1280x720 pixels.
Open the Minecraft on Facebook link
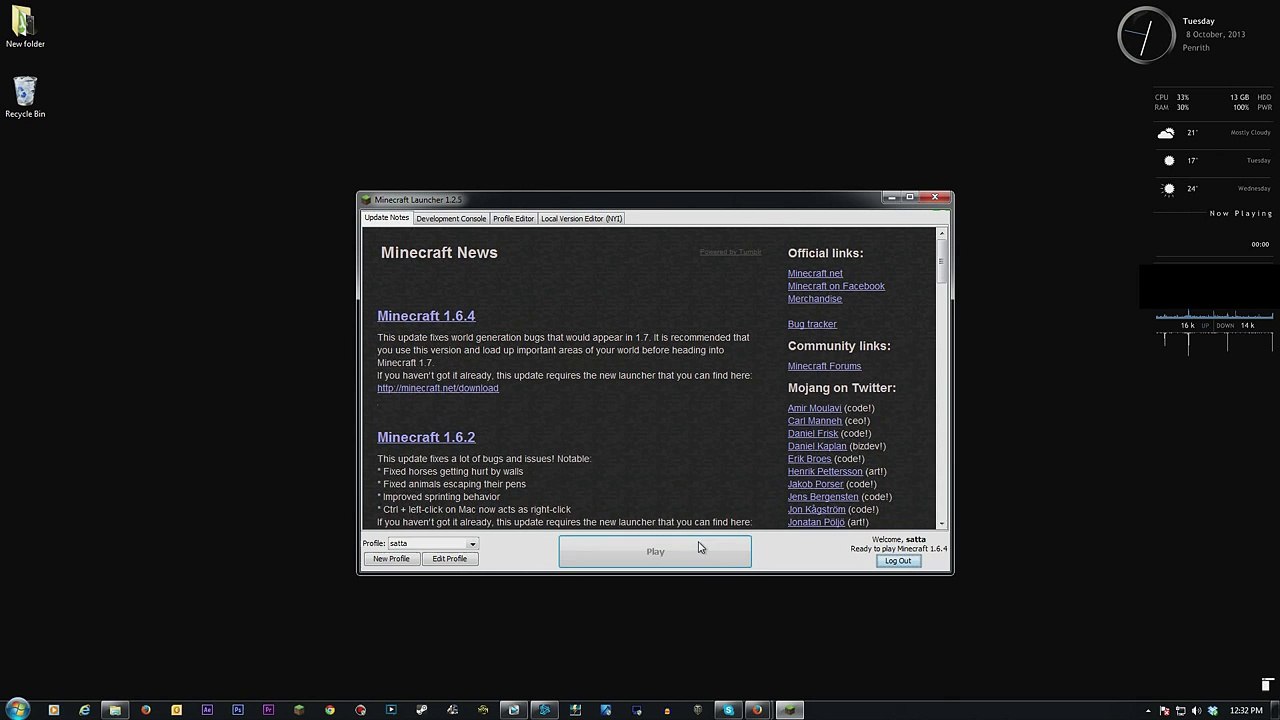836,286
